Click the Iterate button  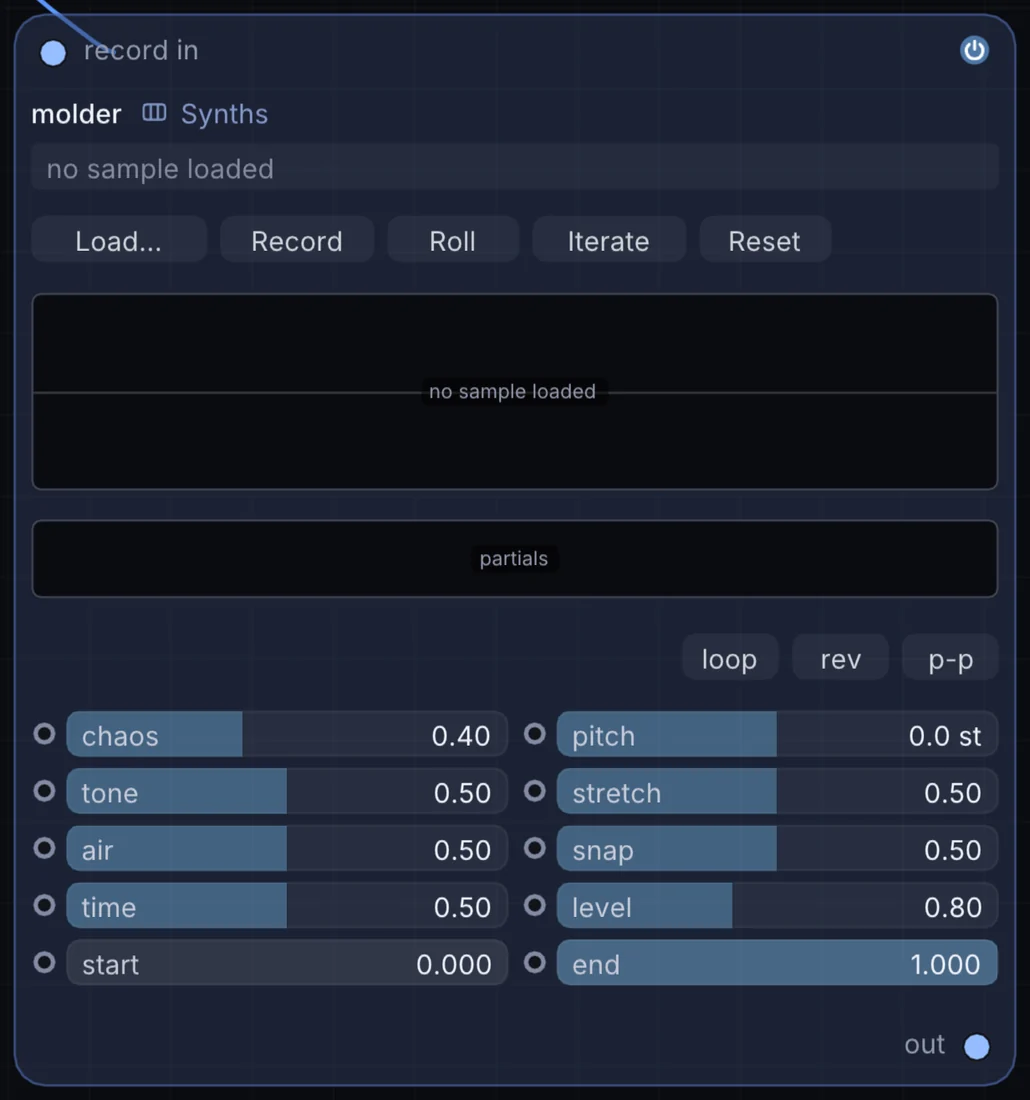609,240
